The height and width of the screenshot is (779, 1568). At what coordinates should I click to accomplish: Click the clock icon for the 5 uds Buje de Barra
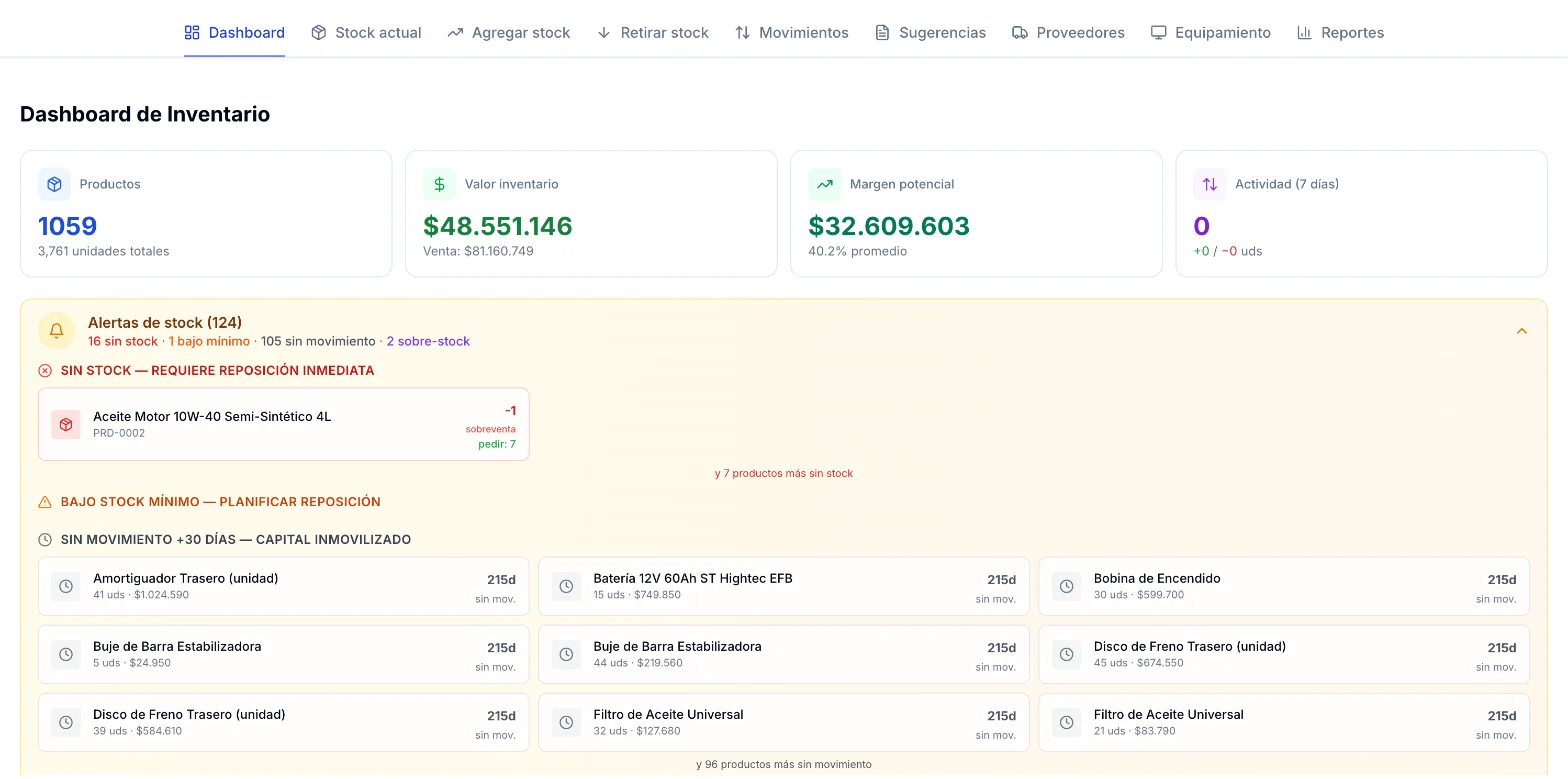[66, 654]
